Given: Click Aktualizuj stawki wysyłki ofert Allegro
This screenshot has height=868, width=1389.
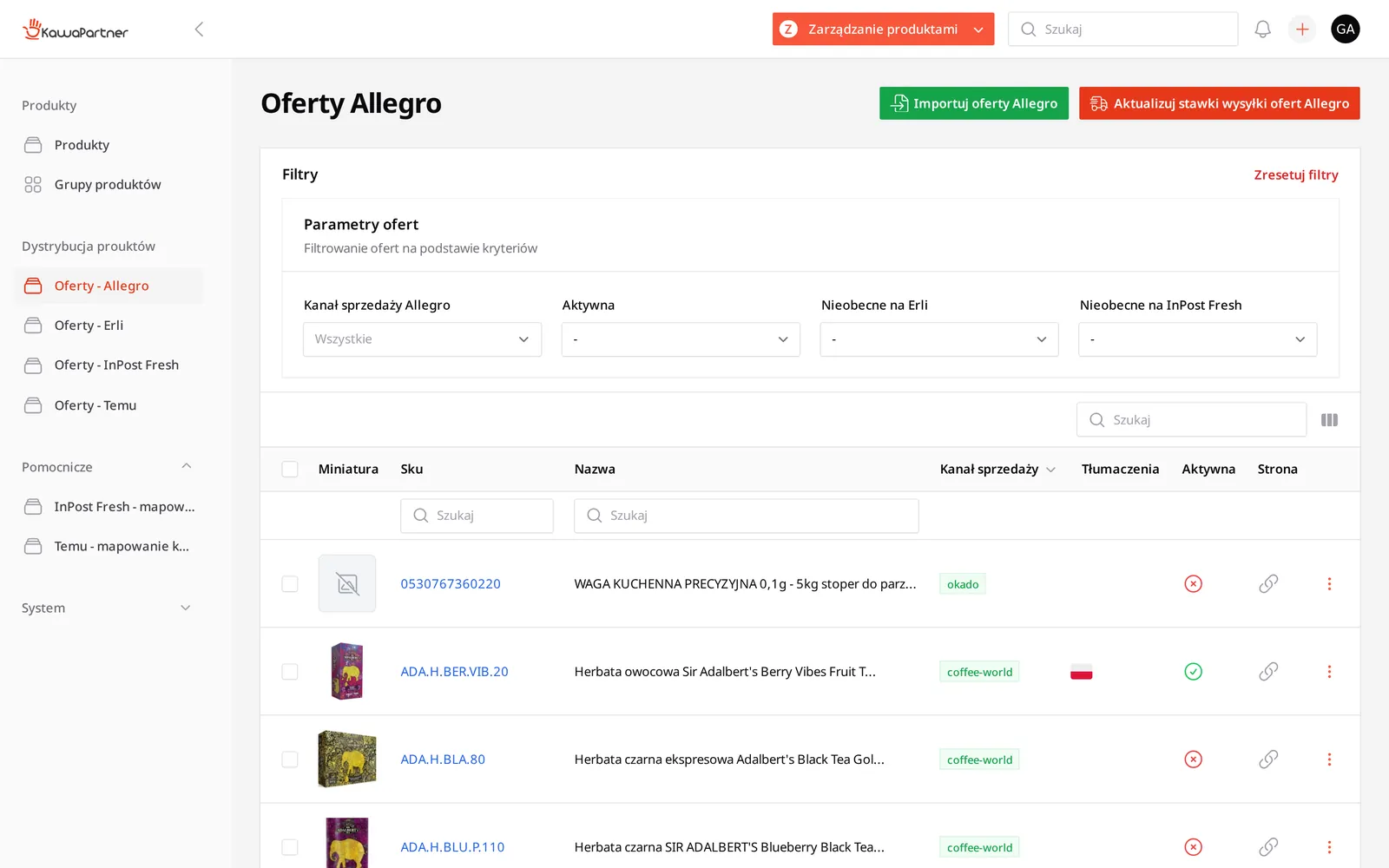Looking at the screenshot, I should coord(1220,103).
